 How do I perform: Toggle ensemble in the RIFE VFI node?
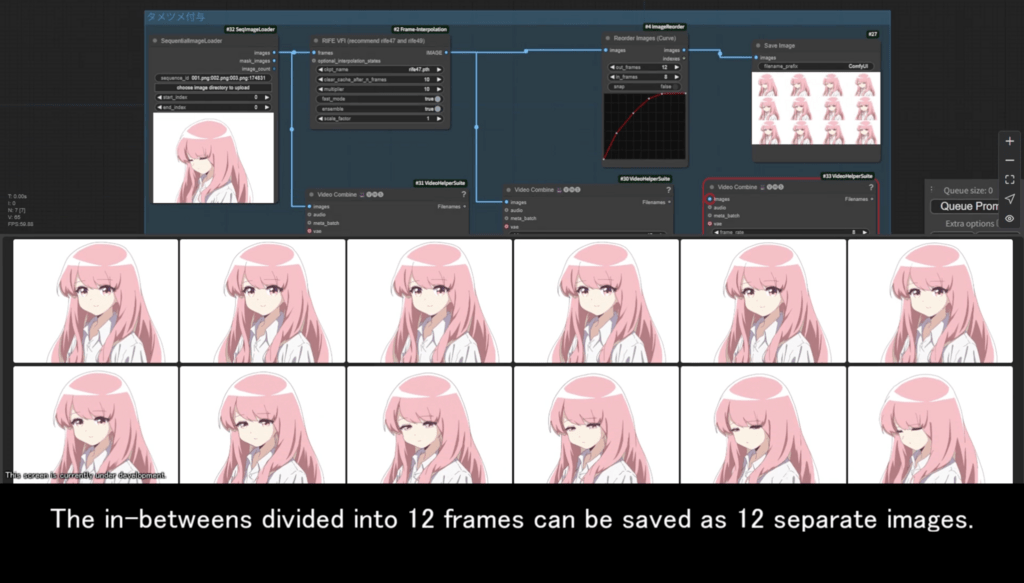tap(438, 109)
